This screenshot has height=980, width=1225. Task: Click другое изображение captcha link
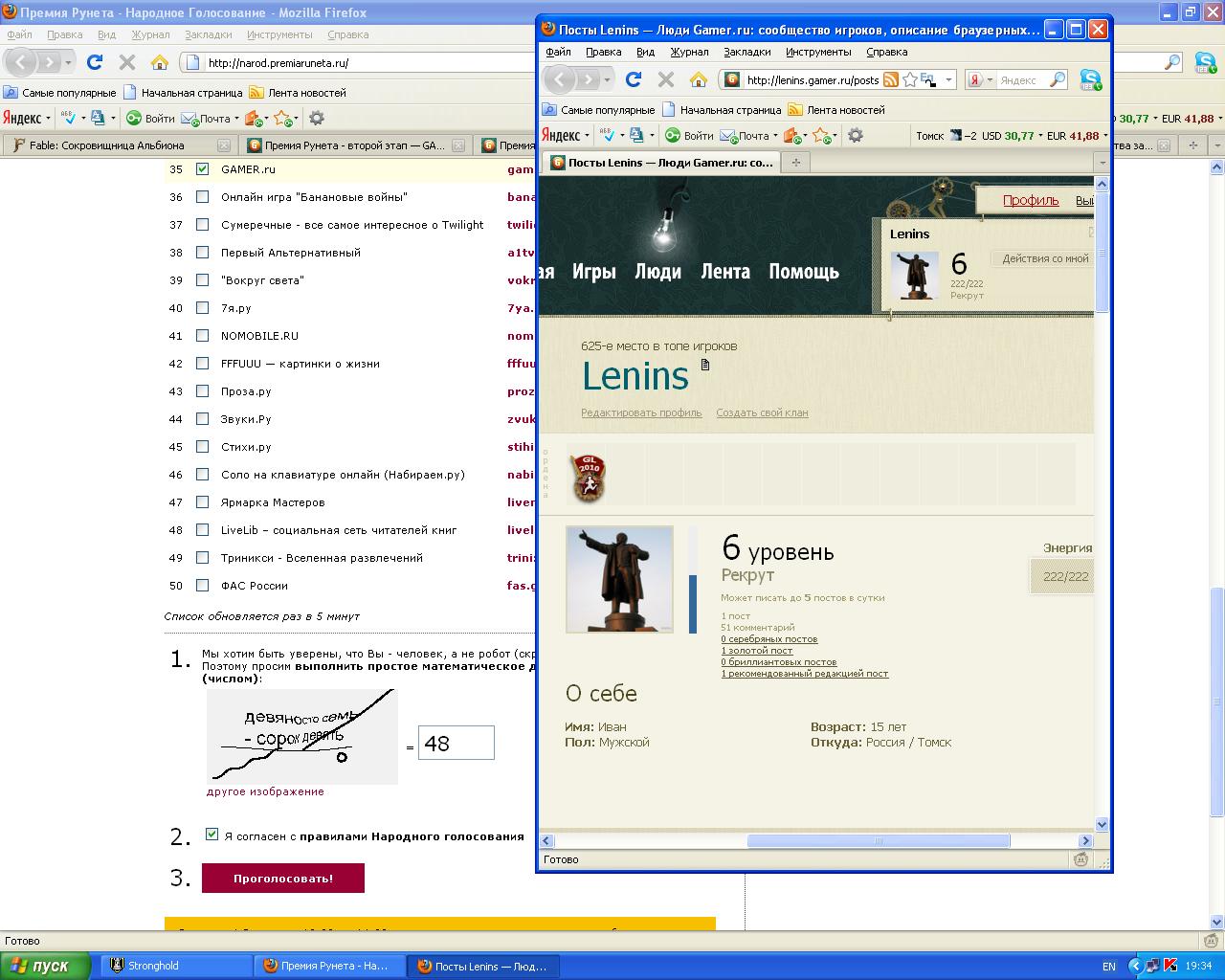(x=265, y=791)
